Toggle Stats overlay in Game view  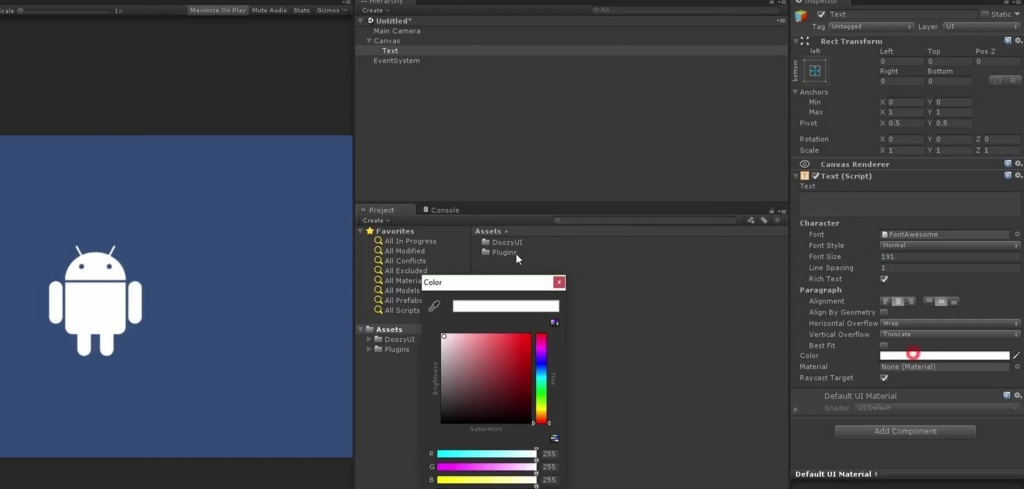pos(302,10)
